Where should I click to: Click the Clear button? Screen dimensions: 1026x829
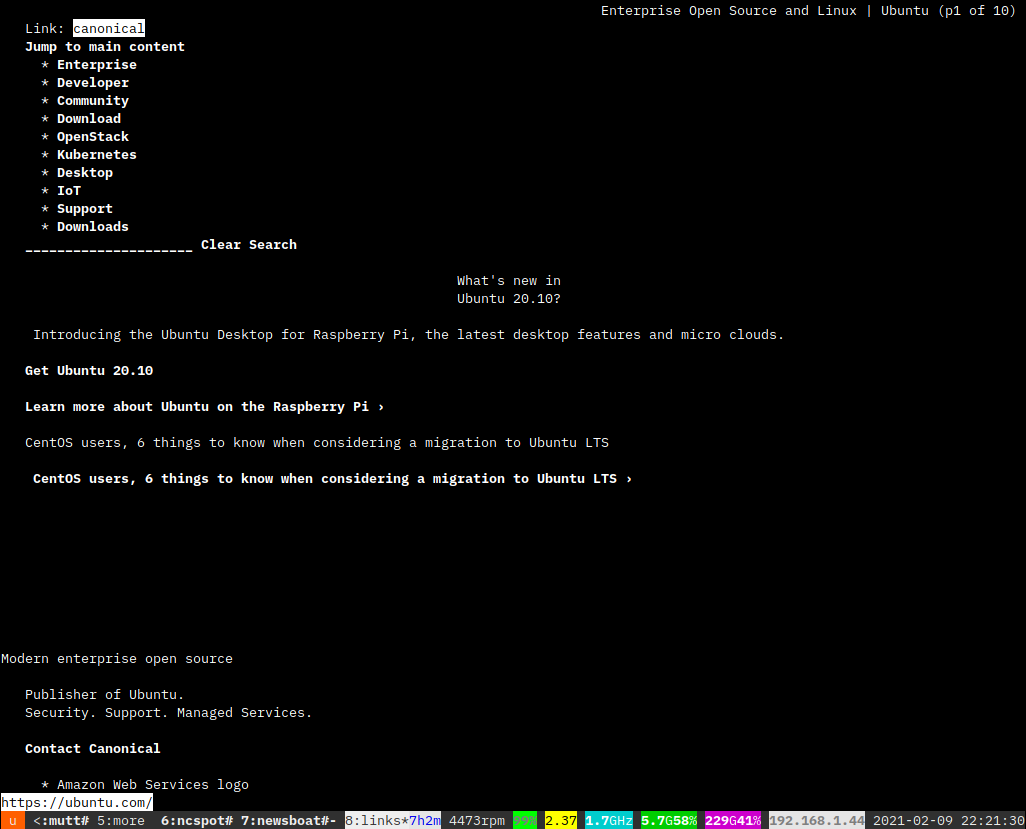tap(221, 245)
